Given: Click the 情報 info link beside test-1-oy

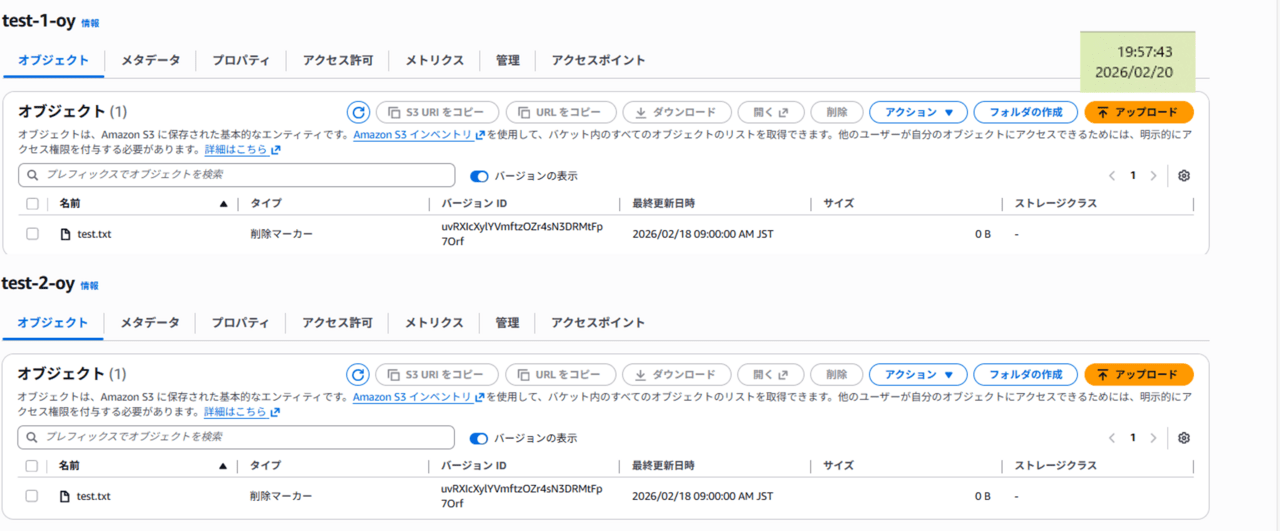Looking at the screenshot, I should (90, 23).
